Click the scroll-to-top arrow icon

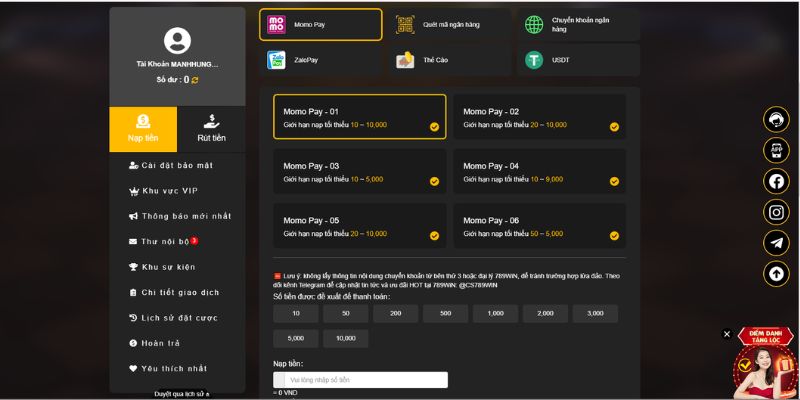click(x=776, y=273)
